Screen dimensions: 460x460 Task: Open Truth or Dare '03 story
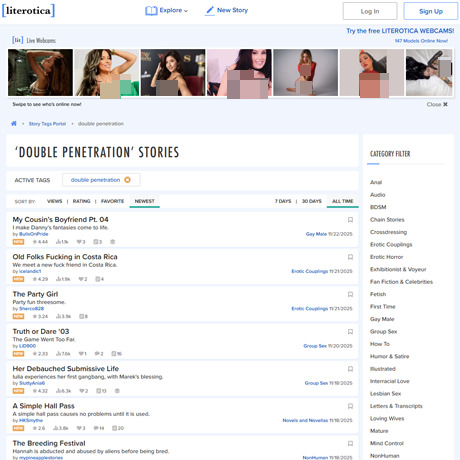point(41,331)
